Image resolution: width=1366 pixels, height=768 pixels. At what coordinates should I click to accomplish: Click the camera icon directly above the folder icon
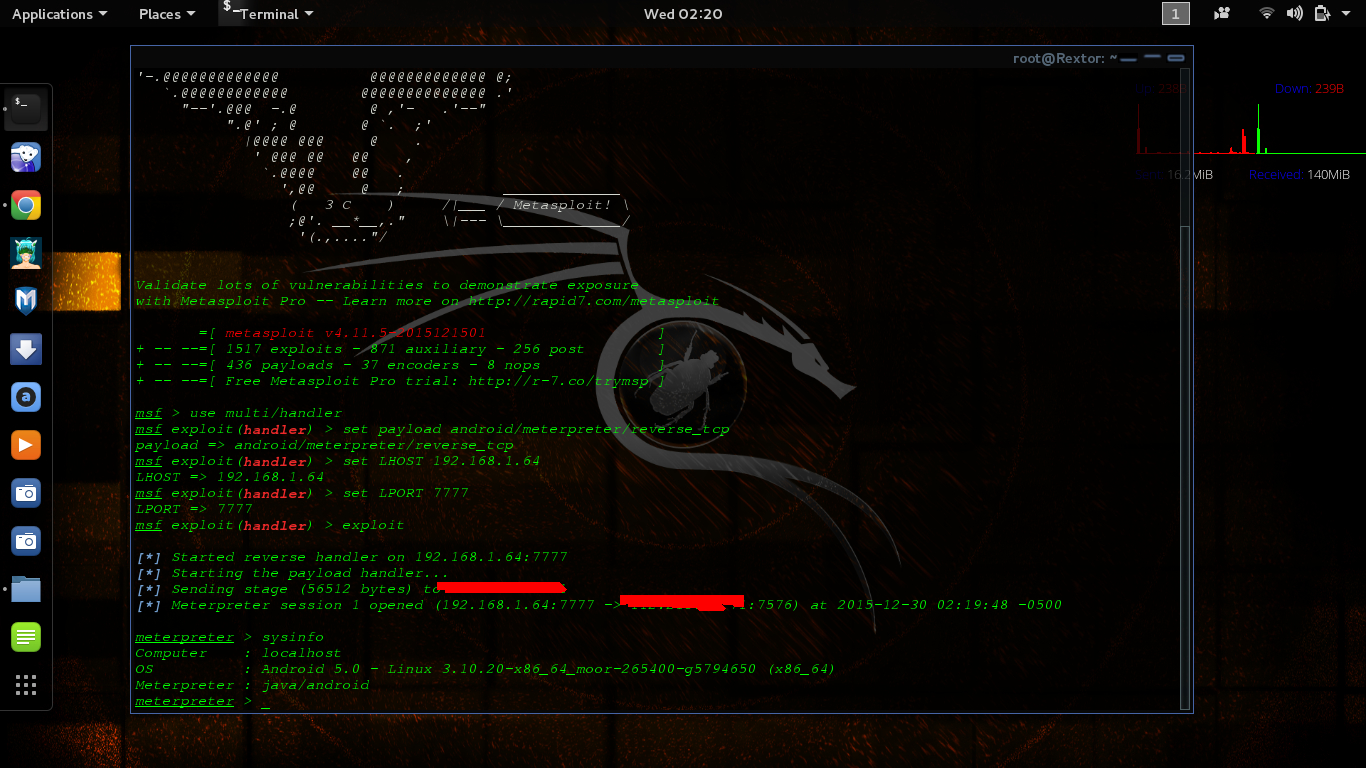[26, 541]
